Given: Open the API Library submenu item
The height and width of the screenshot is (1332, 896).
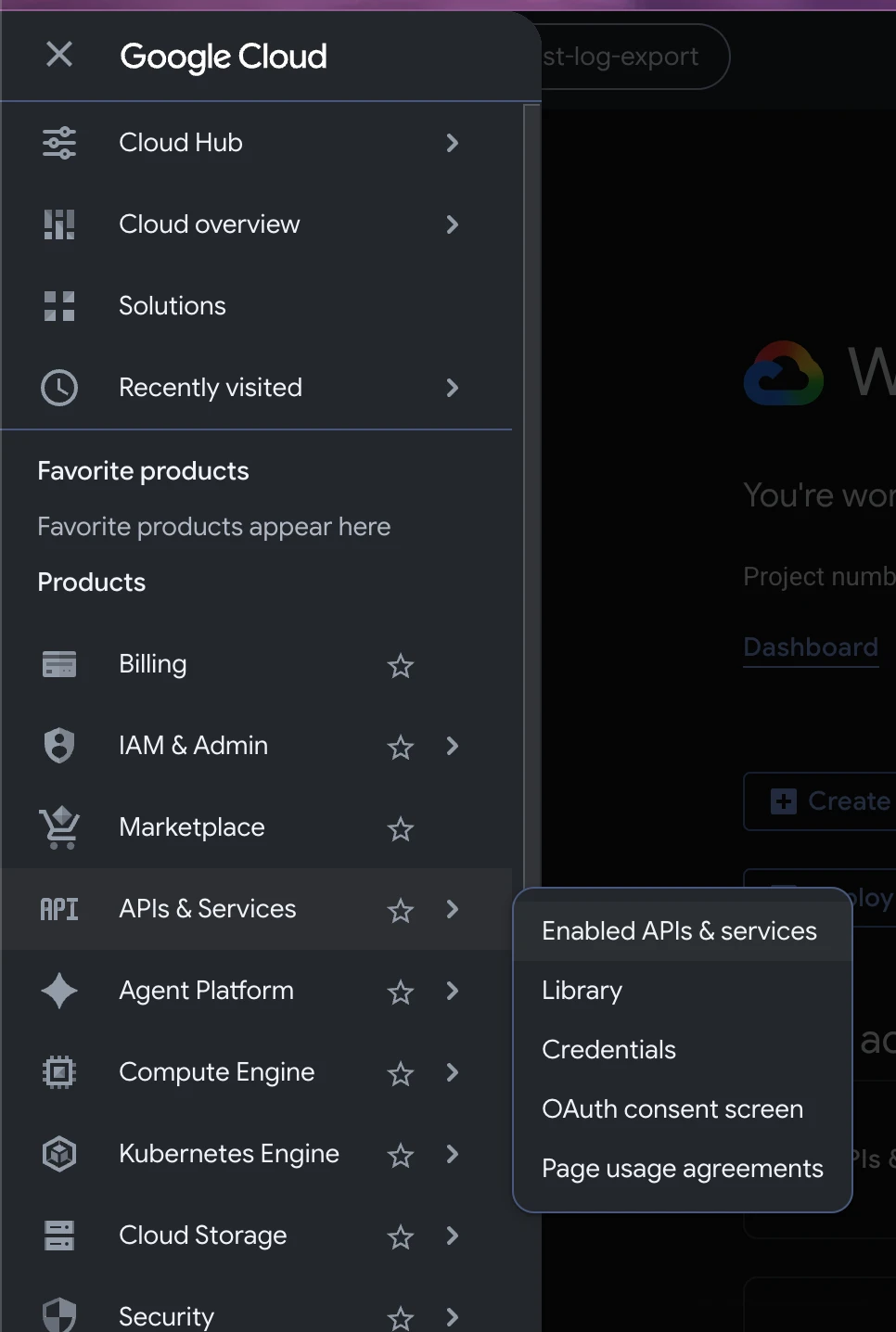Looking at the screenshot, I should click(683, 991).
